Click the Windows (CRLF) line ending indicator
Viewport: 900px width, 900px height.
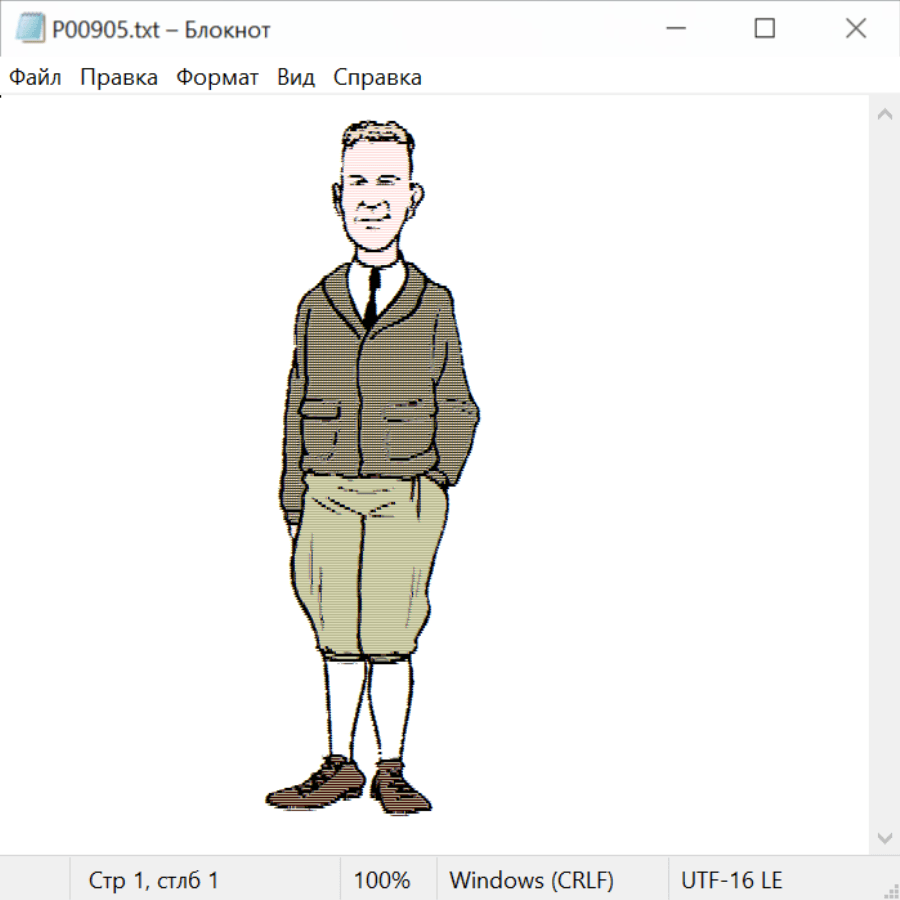531,880
